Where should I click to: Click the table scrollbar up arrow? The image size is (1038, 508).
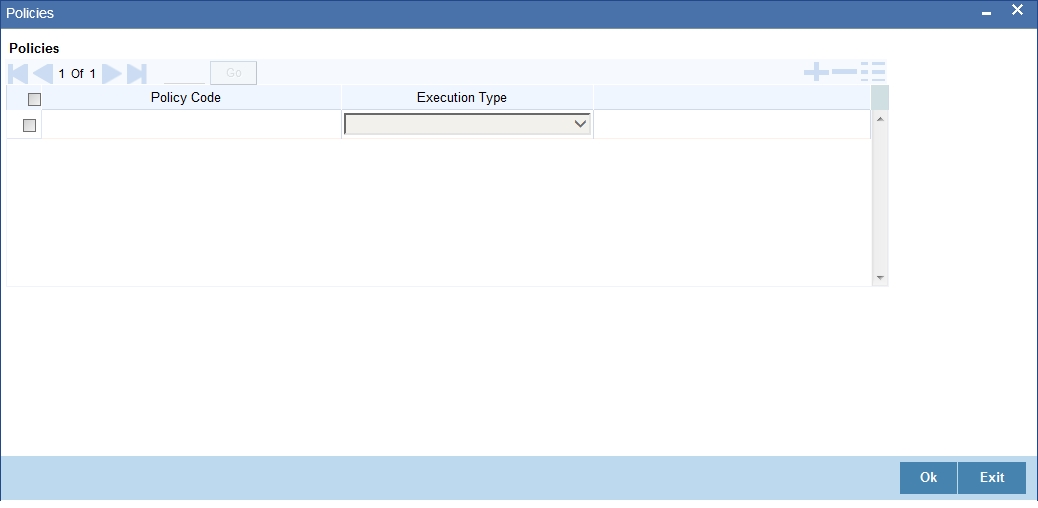point(880,119)
